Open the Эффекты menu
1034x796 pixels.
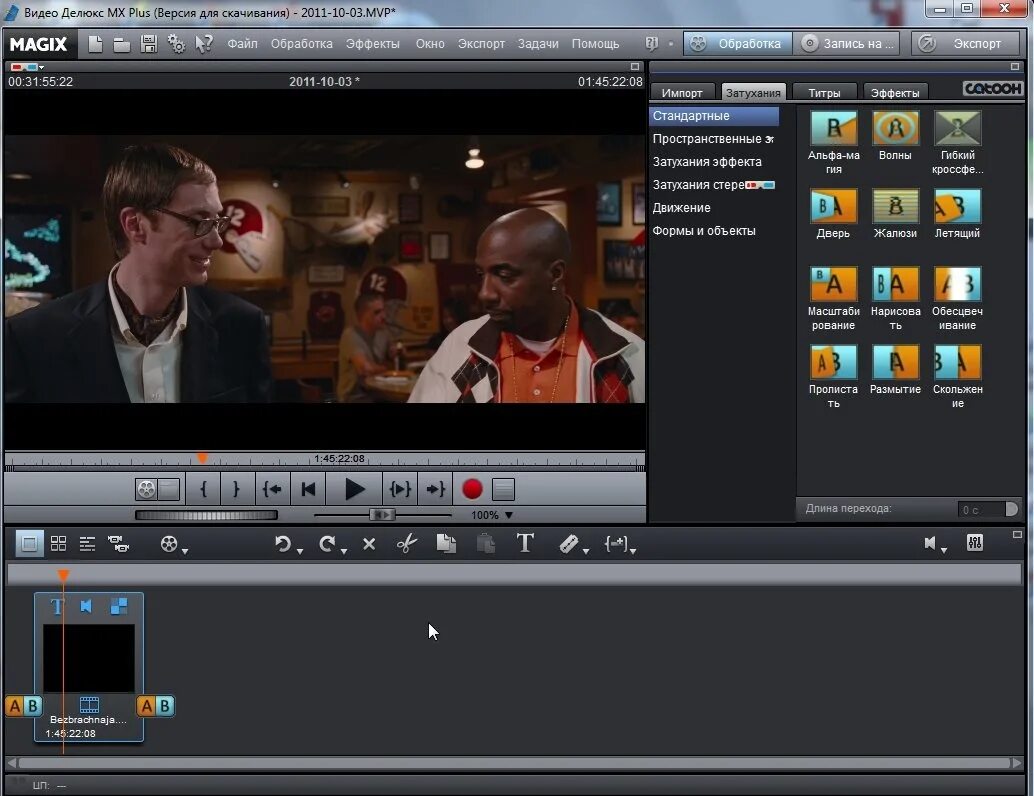click(373, 44)
